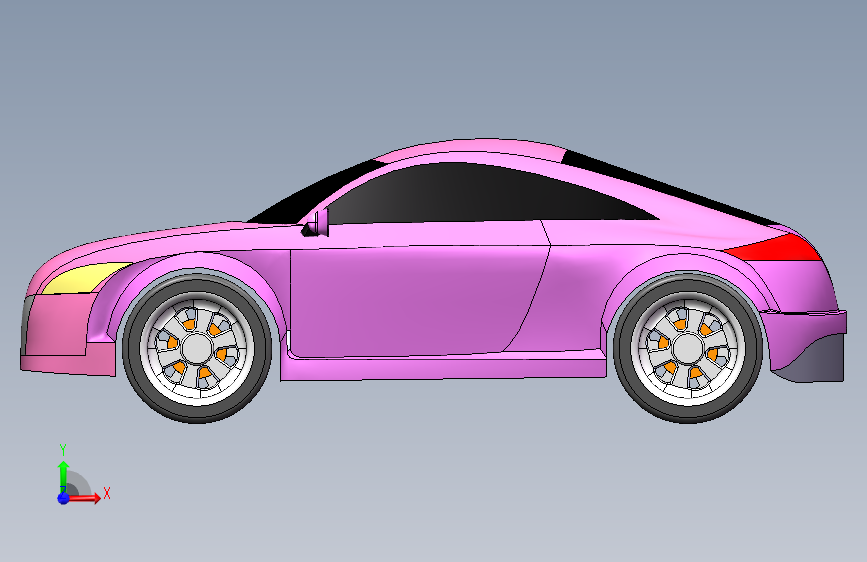
Task: Select the front wheel center hub
Action: [196, 348]
